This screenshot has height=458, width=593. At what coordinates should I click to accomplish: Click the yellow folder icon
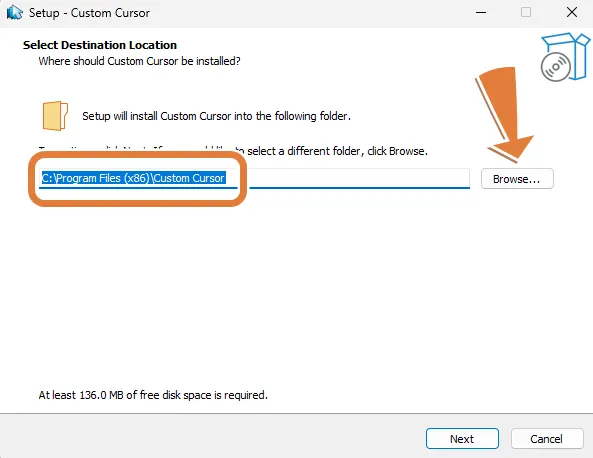click(55, 116)
